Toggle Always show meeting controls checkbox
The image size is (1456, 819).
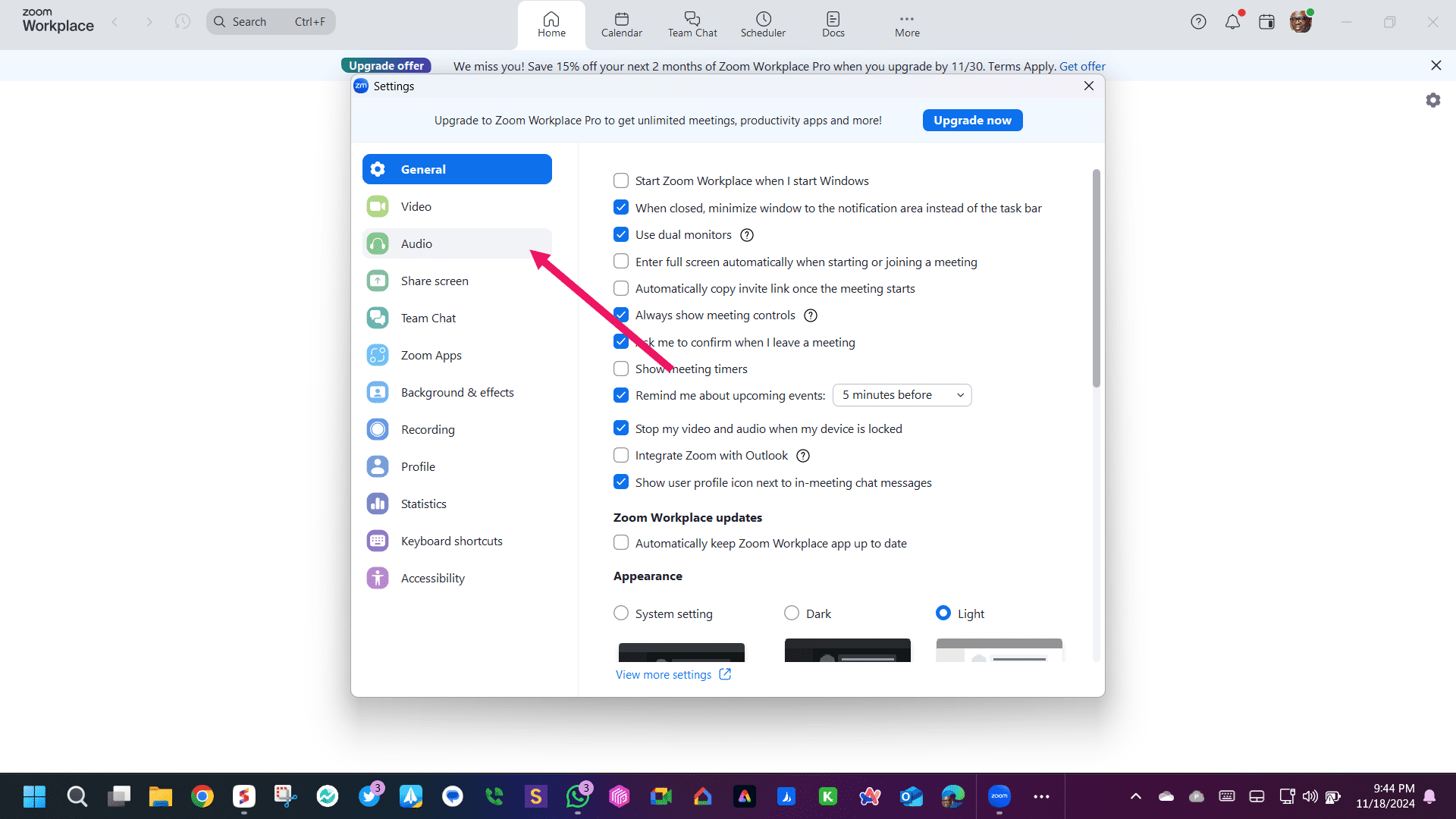pyautogui.click(x=621, y=315)
